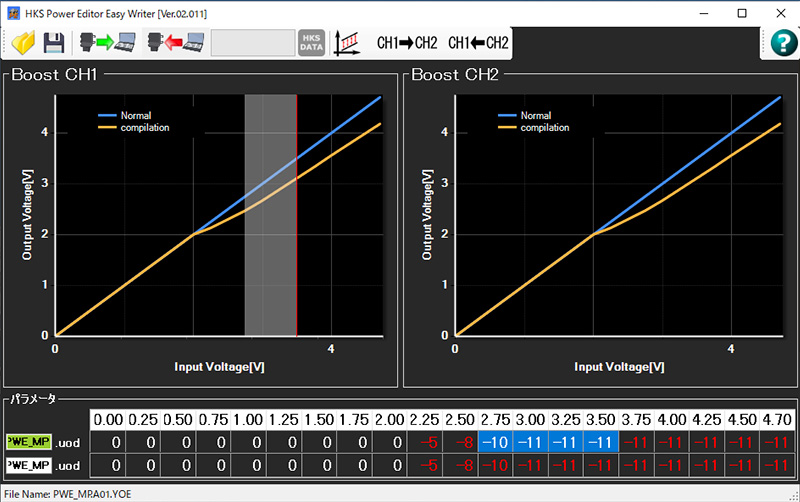800x502 pixels.
Task: Copy CH2 settings to CH1
Action: [x=478, y=43]
